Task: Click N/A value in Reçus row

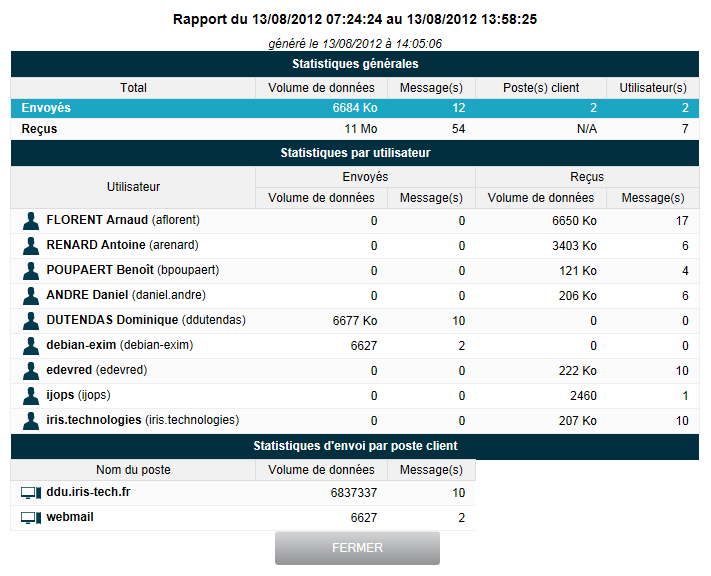Action: (x=587, y=129)
